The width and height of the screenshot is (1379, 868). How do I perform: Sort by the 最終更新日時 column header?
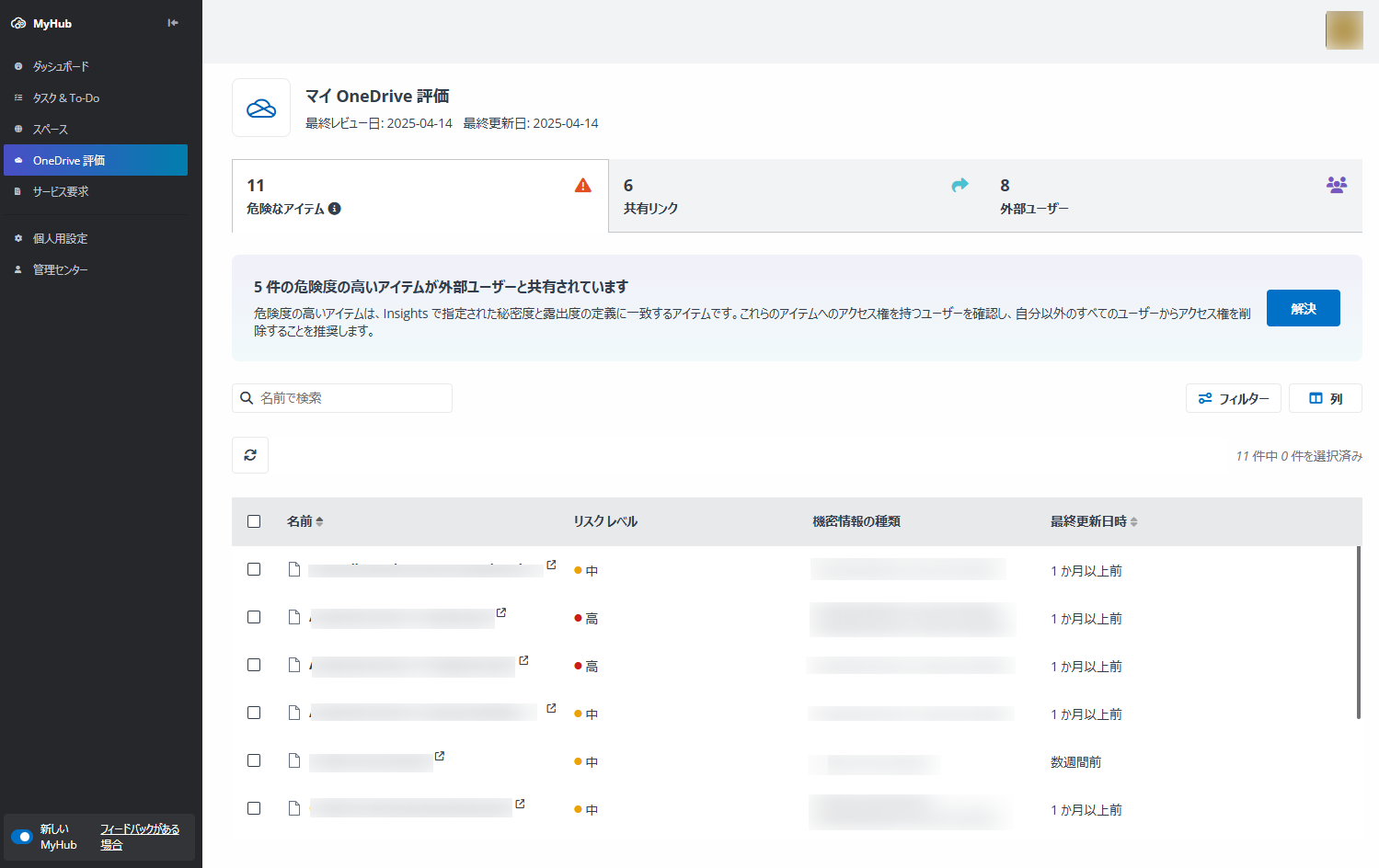(1094, 521)
